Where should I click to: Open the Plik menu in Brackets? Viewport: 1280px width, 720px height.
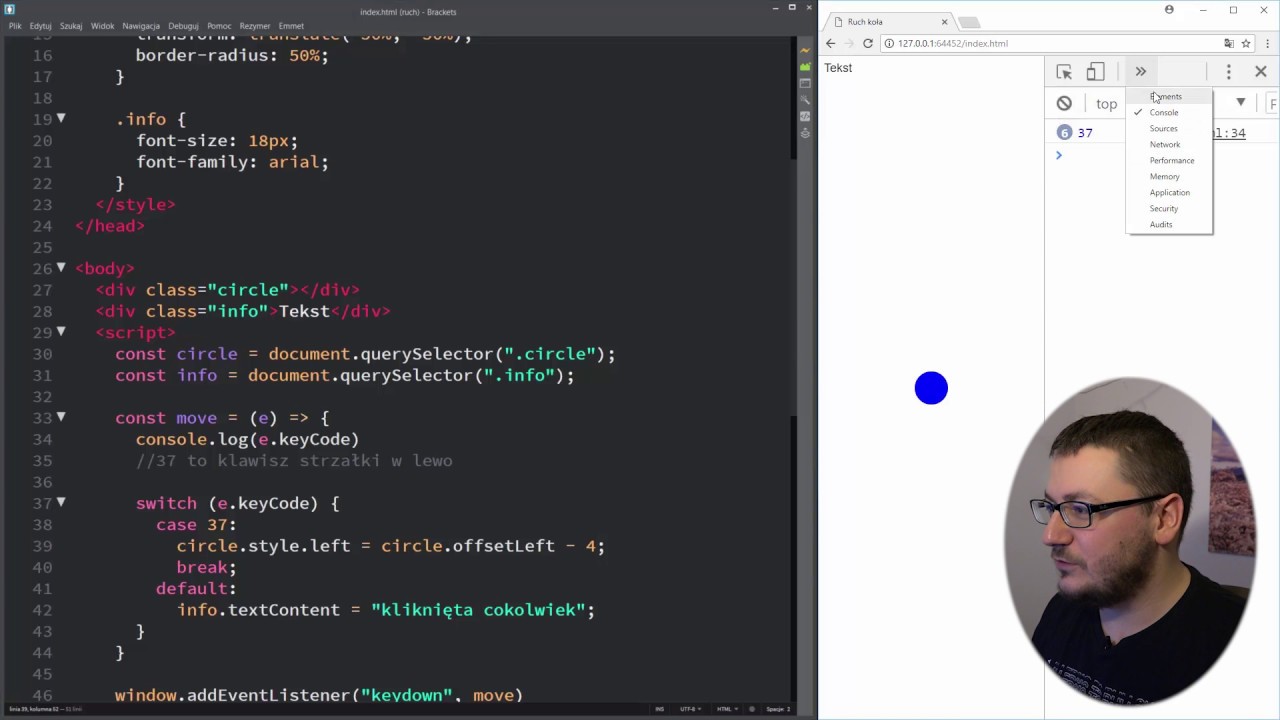[x=15, y=26]
